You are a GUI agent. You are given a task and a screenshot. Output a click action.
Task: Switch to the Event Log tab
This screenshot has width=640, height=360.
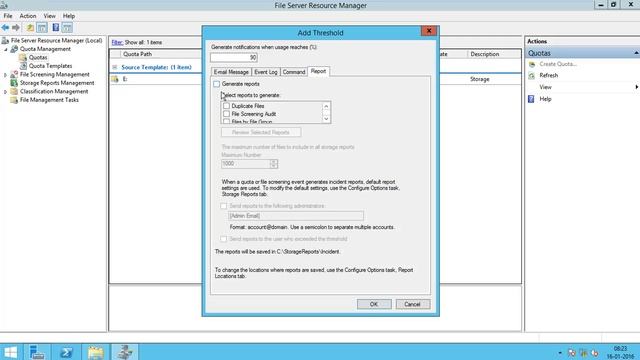pos(266,72)
